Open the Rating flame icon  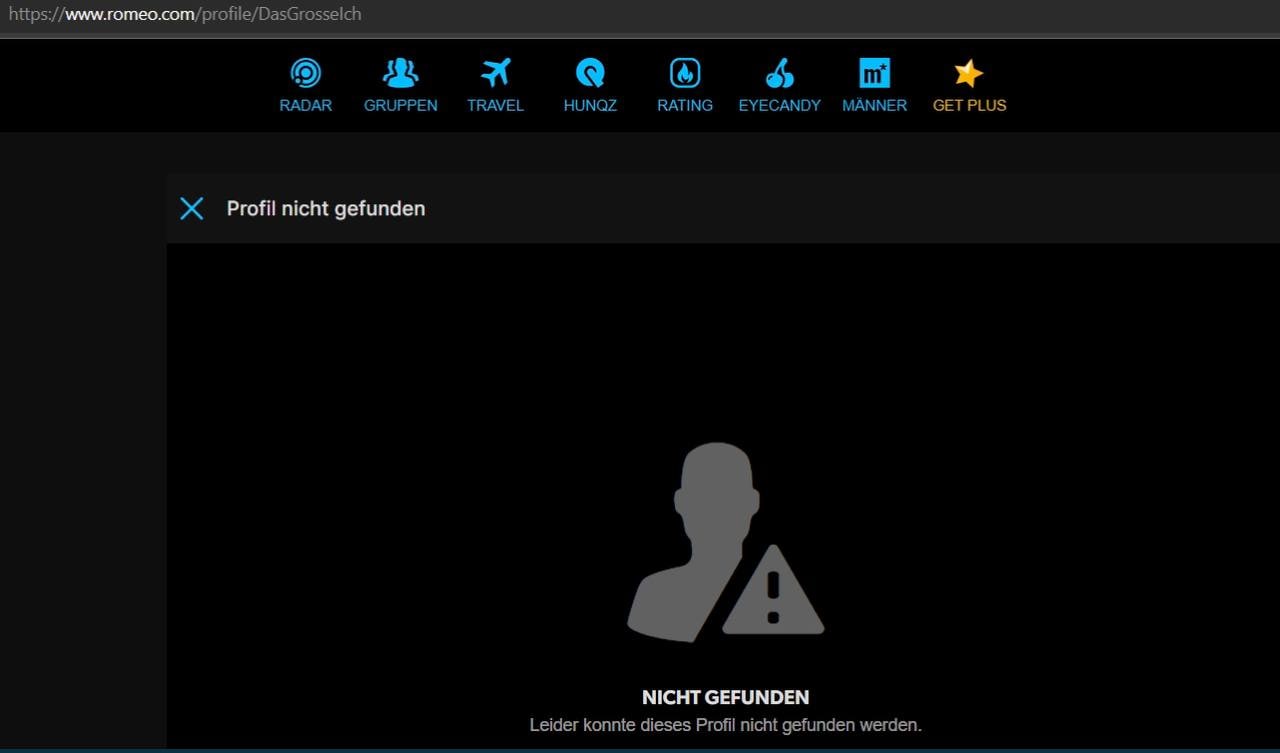(x=685, y=73)
